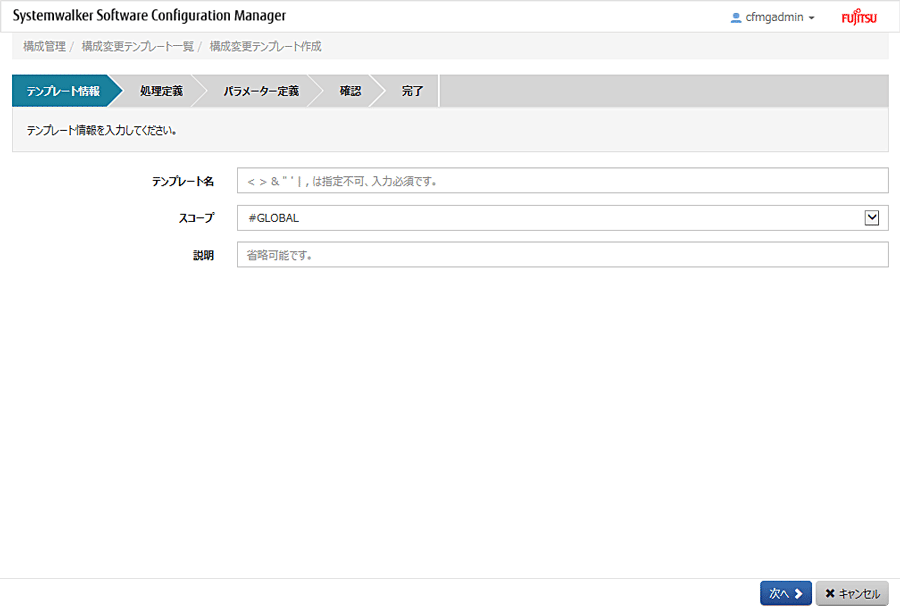Click the Fujitsu logo

pyautogui.click(x=859, y=17)
